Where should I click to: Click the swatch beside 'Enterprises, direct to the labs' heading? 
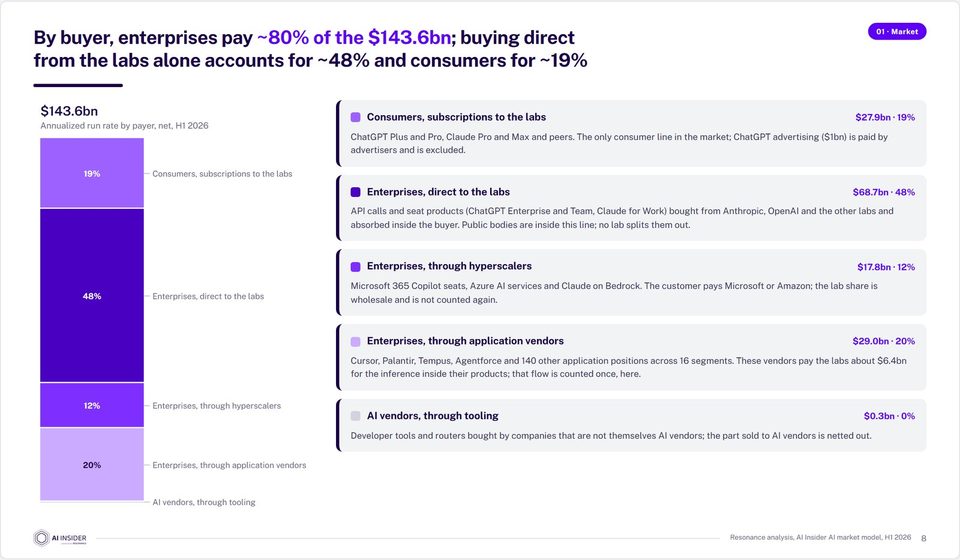tap(355, 192)
